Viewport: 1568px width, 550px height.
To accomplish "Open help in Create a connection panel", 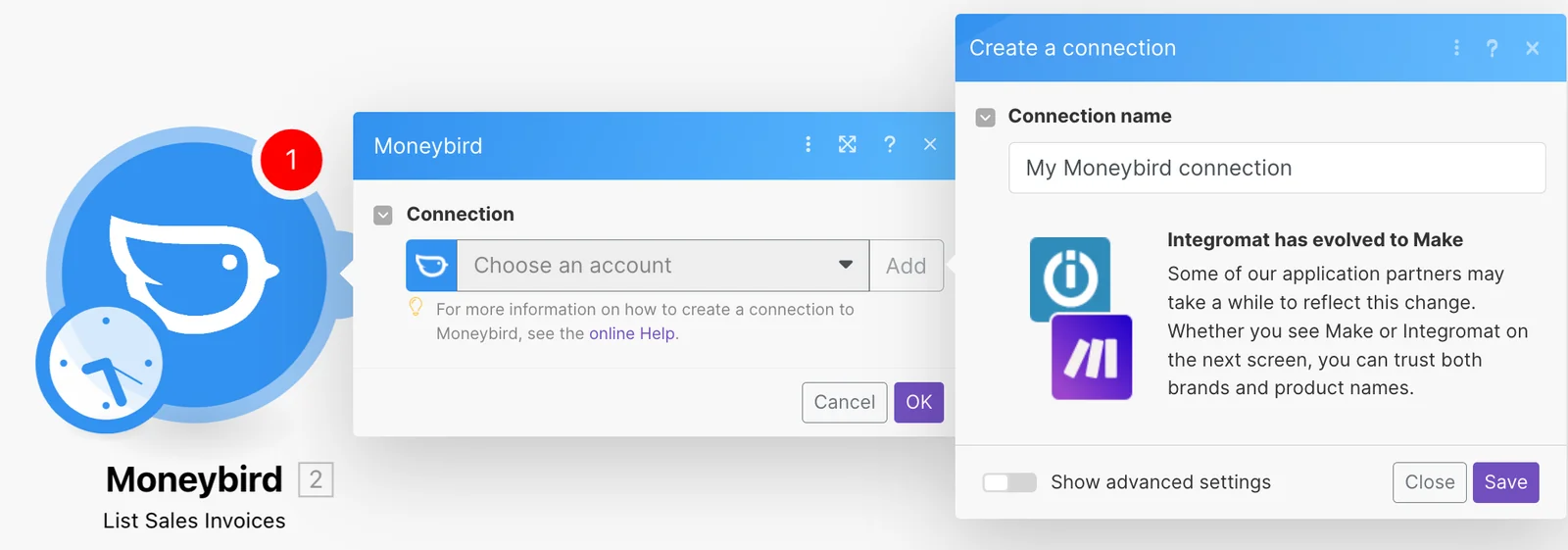I will pos(1492,48).
